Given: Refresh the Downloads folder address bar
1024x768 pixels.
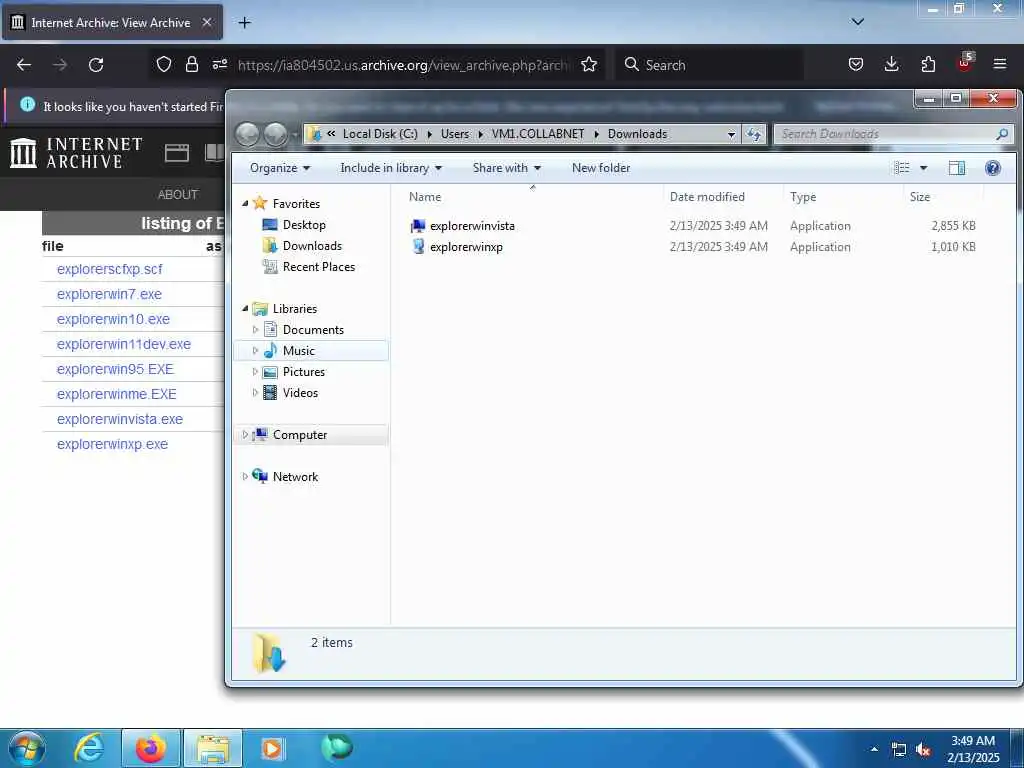Looking at the screenshot, I should click(x=754, y=134).
